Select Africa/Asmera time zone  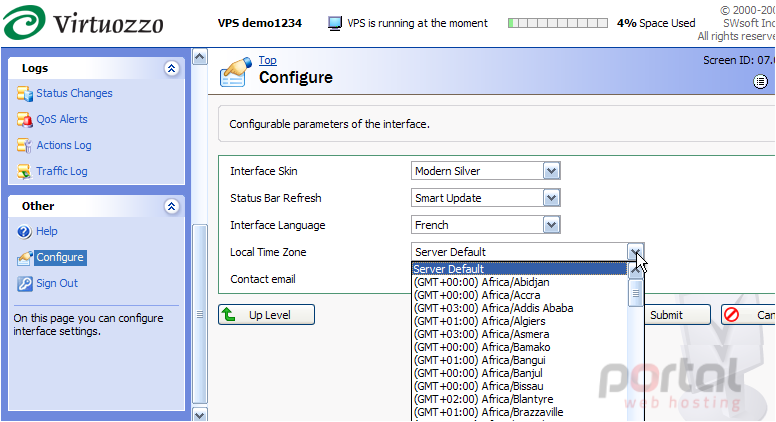(x=520, y=334)
